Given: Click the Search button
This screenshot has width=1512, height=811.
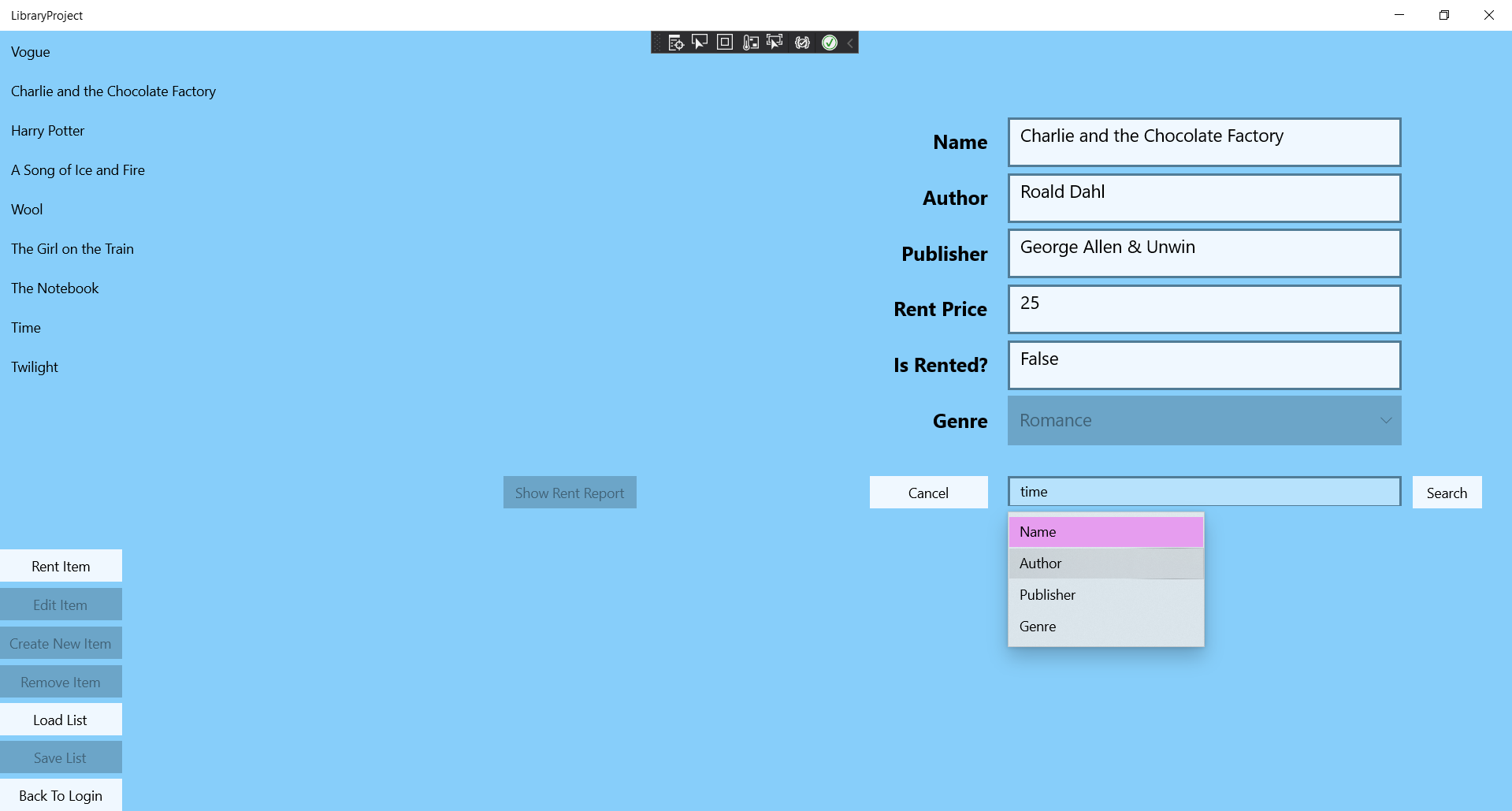Looking at the screenshot, I should click(x=1447, y=492).
